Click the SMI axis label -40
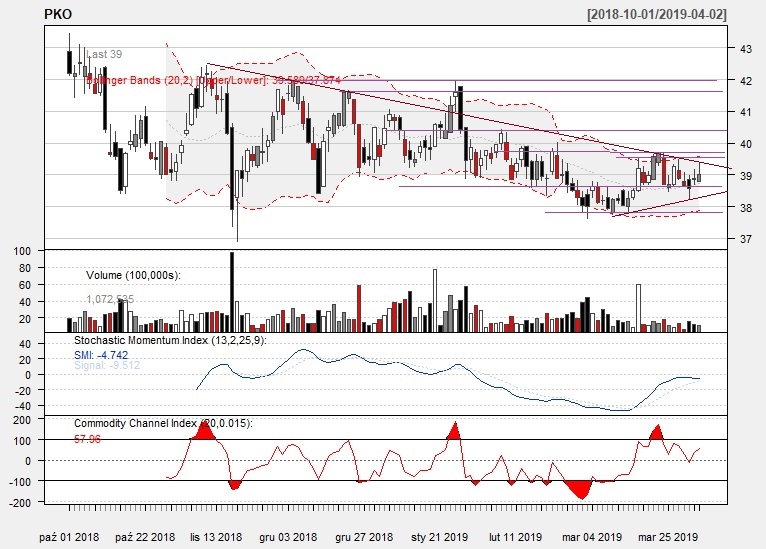 pyautogui.click(x=23, y=406)
